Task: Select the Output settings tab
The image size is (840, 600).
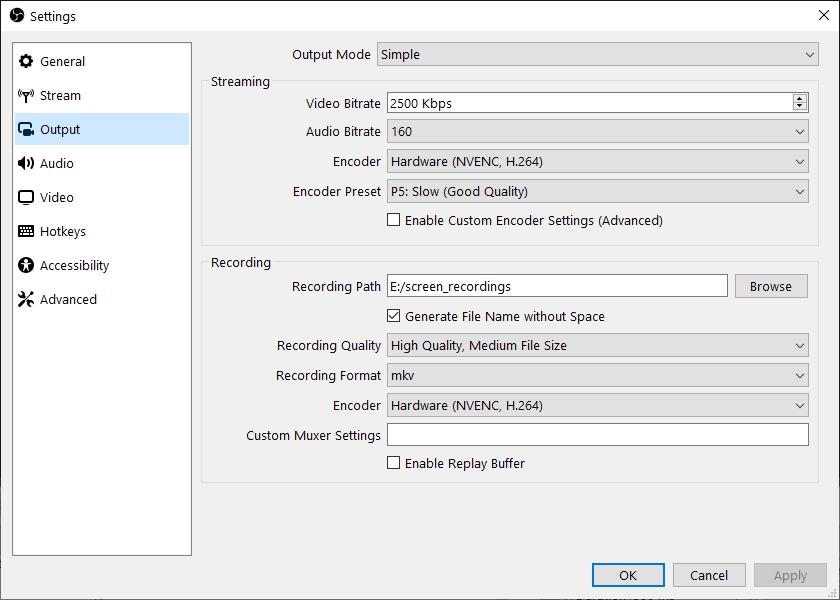Action: (x=102, y=129)
